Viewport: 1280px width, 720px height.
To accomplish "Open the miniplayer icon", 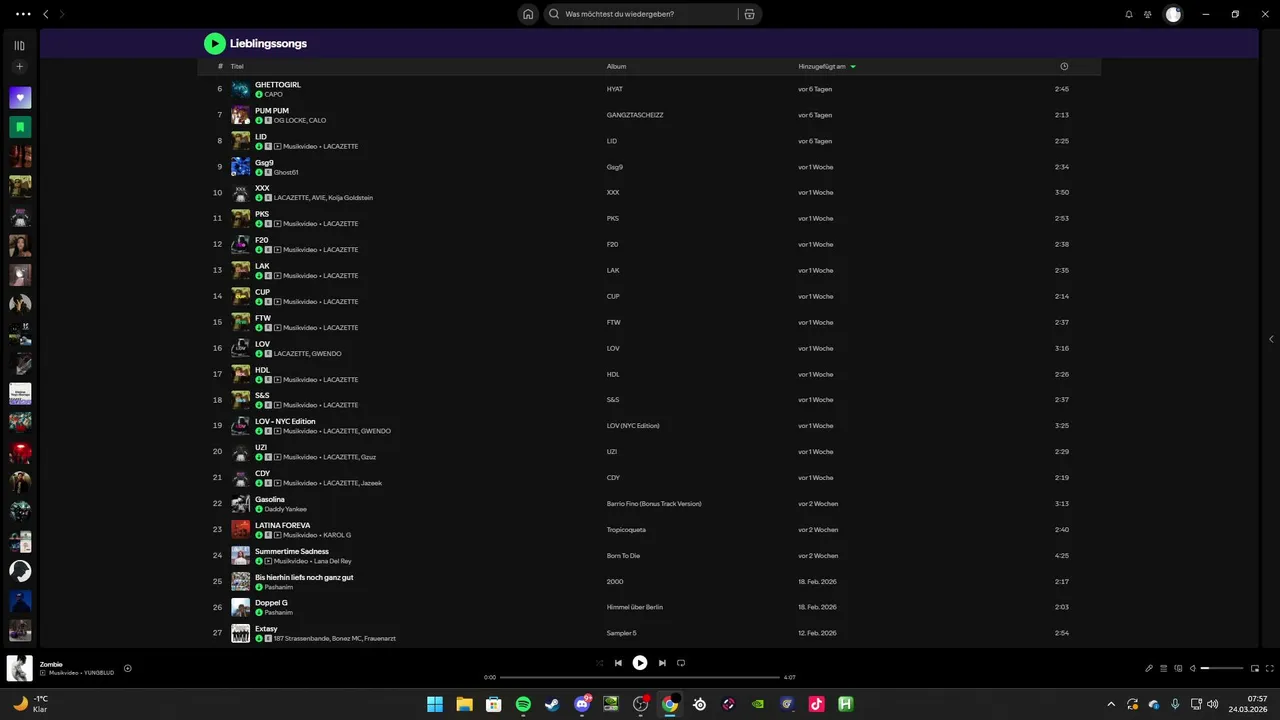I will coord(1255,668).
